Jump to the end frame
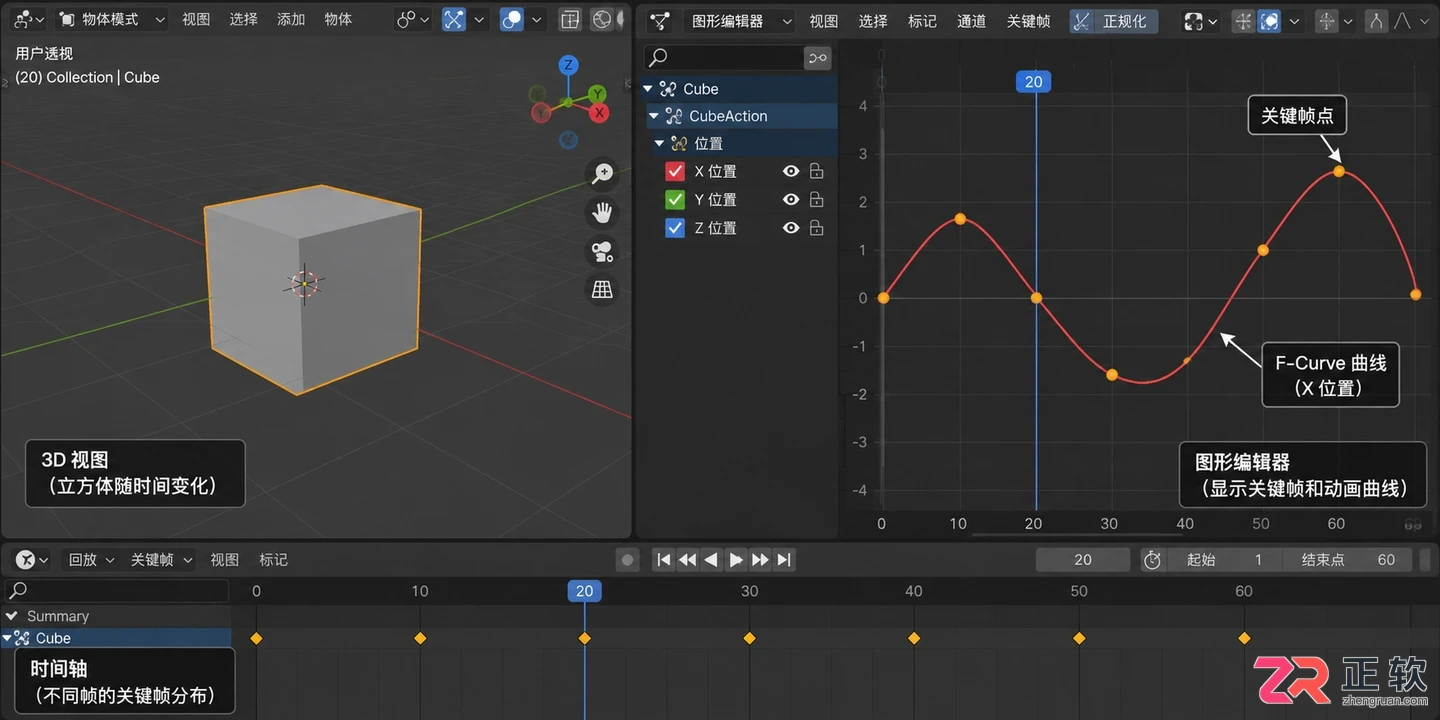The image size is (1440, 720). click(784, 560)
